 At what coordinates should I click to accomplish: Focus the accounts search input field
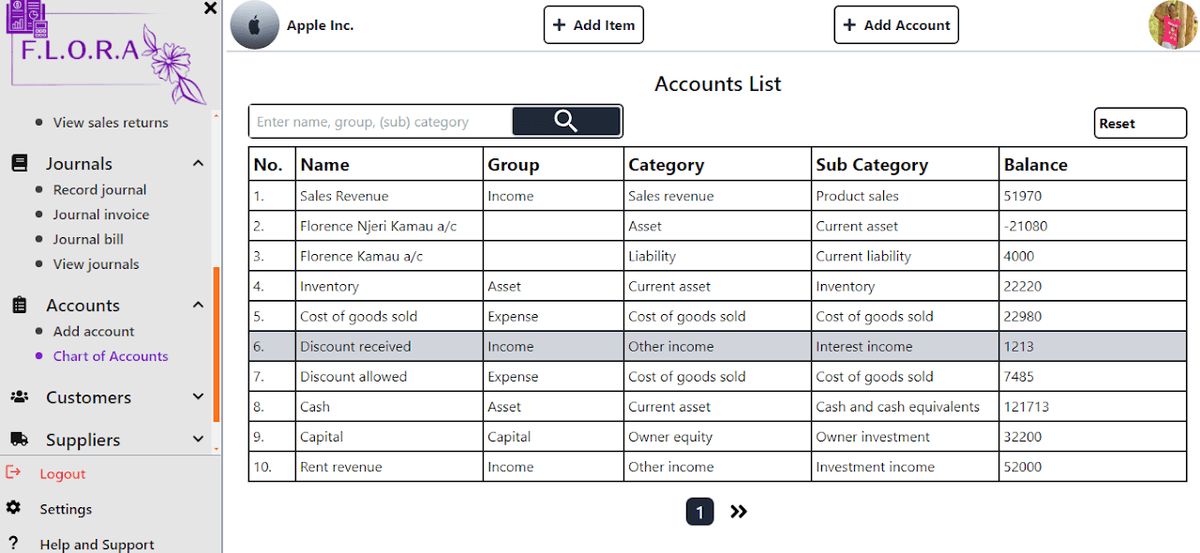point(380,122)
